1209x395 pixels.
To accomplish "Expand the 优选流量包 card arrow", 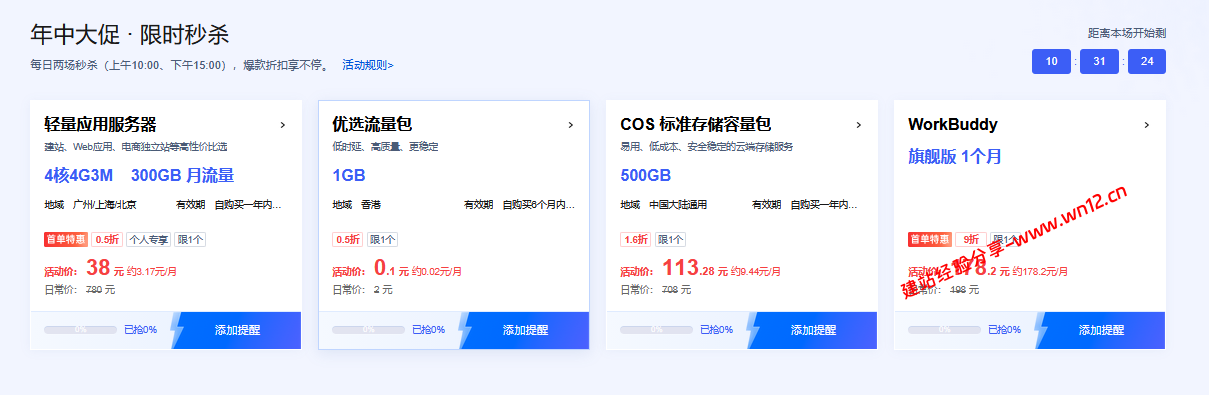I will 571,125.
